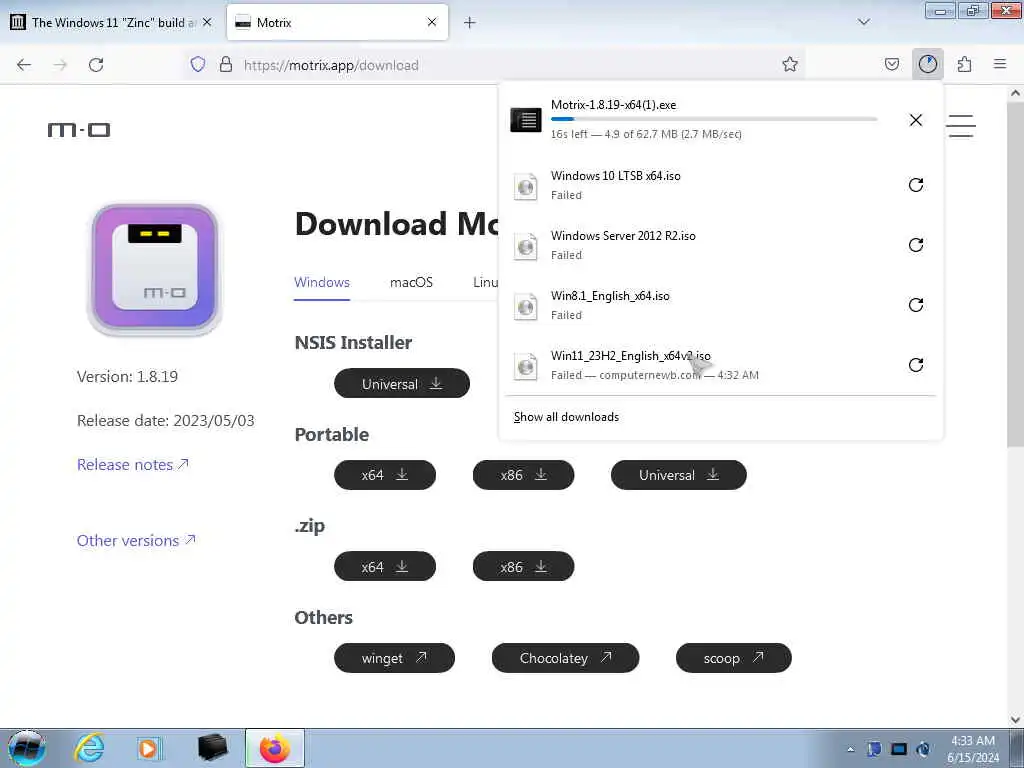The height and width of the screenshot is (768, 1024).
Task: Click the Win8.1_English_x64 iso file icon
Action: 526,307
